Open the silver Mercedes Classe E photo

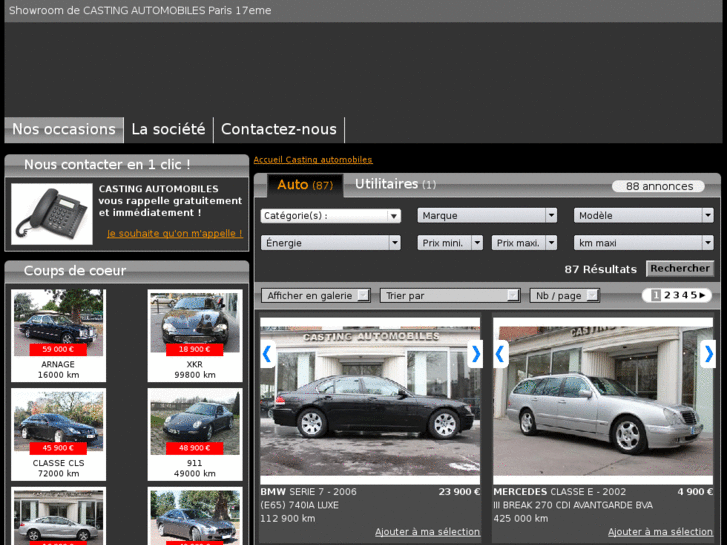(603, 401)
